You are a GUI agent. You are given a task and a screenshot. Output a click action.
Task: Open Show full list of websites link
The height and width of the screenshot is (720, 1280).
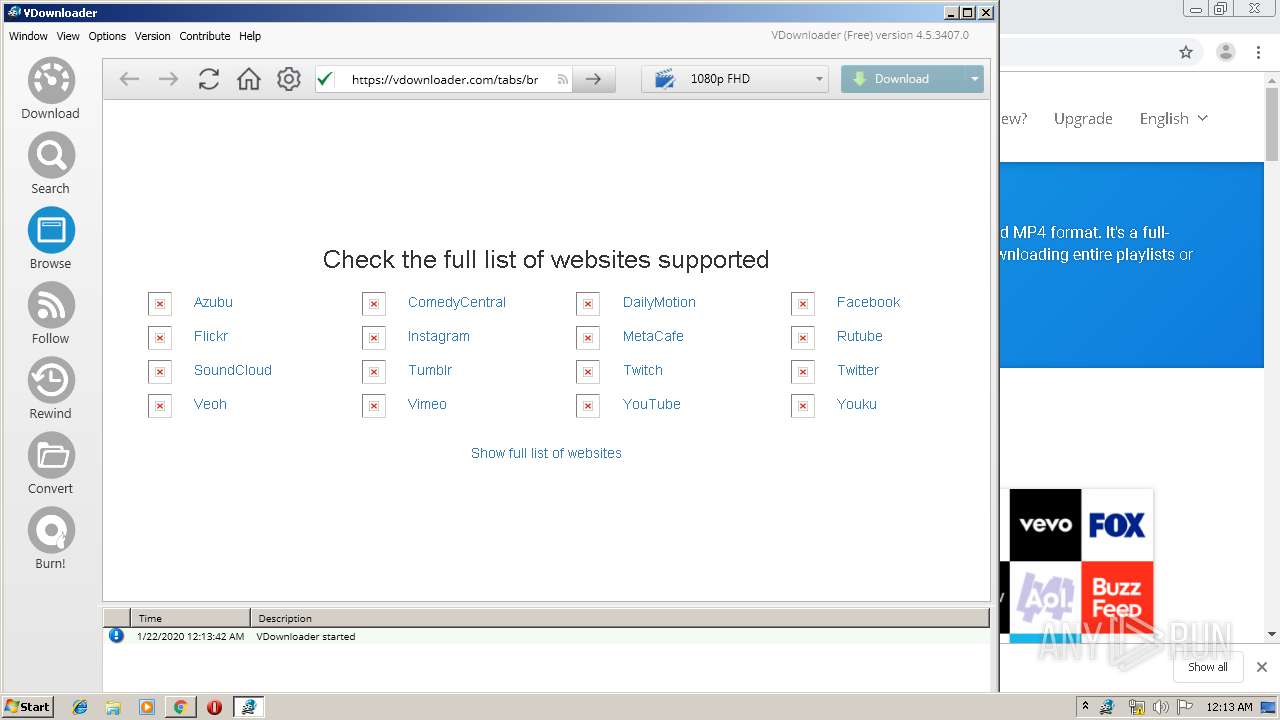pos(546,453)
